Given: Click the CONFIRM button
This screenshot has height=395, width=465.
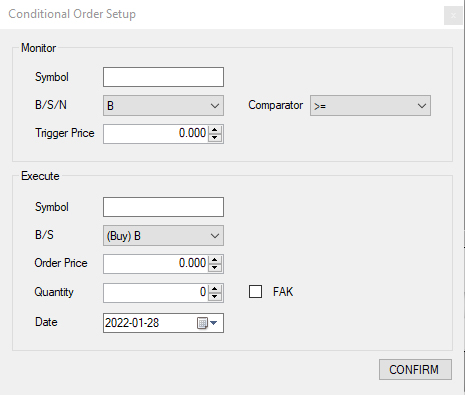Looking at the screenshot, I should pyautogui.click(x=415, y=369).
